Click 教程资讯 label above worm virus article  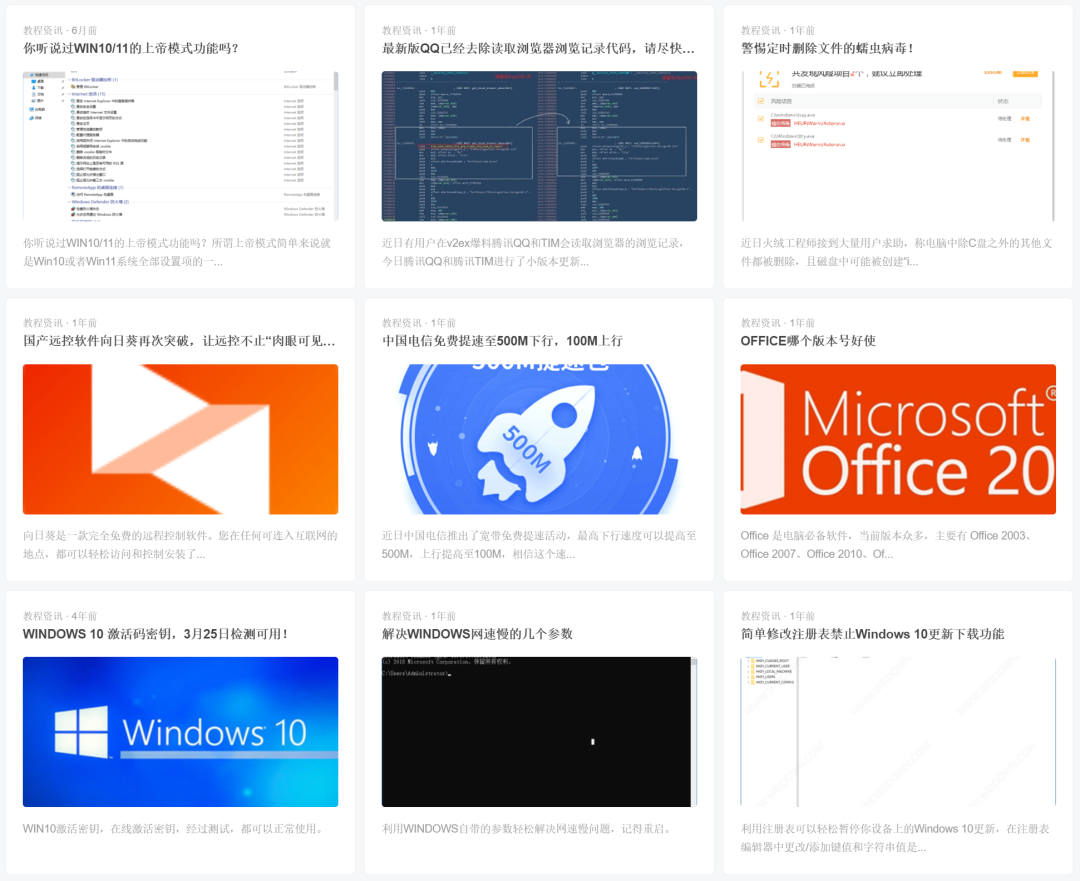[x=760, y=30]
